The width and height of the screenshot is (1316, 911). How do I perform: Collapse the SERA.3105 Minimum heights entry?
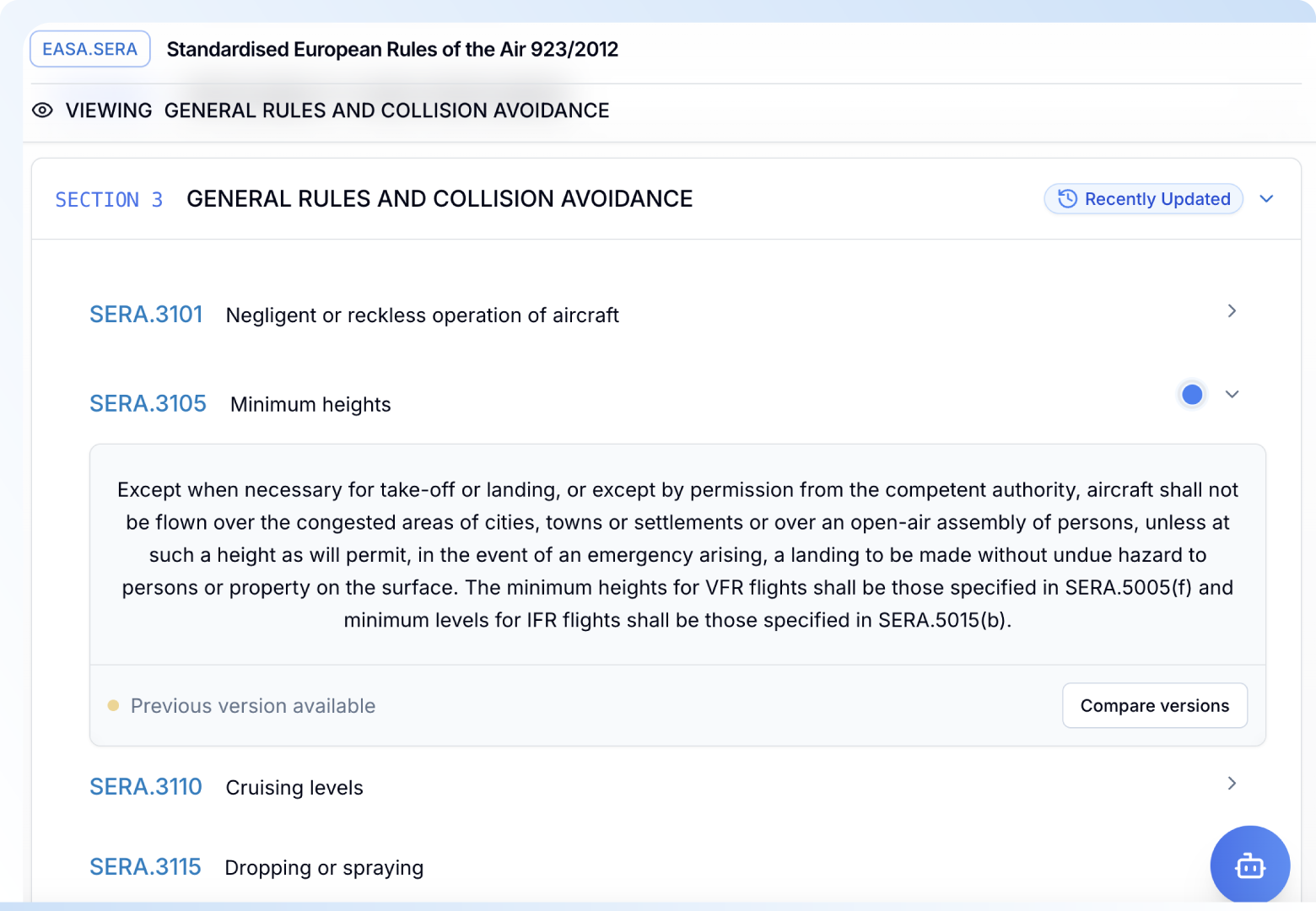click(1232, 395)
